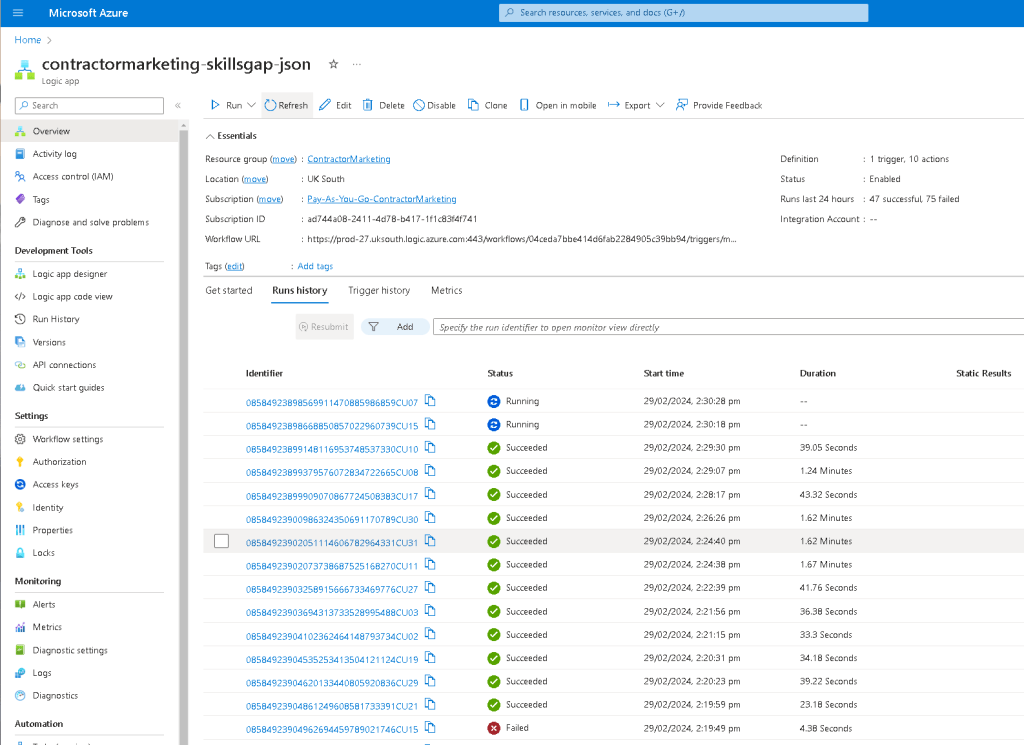The image size is (1024, 745).
Task: Disable the logic app
Action: 435,105
